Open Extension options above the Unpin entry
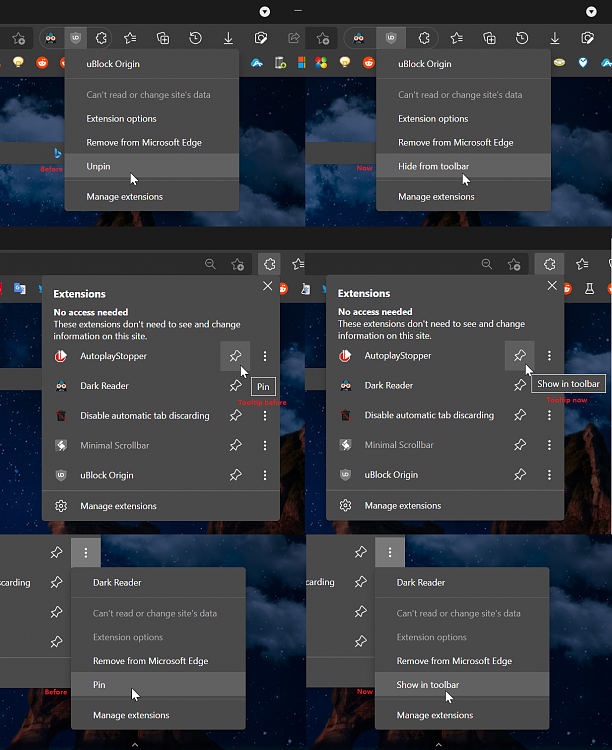The image size is (612, 750). pos(151,119)
